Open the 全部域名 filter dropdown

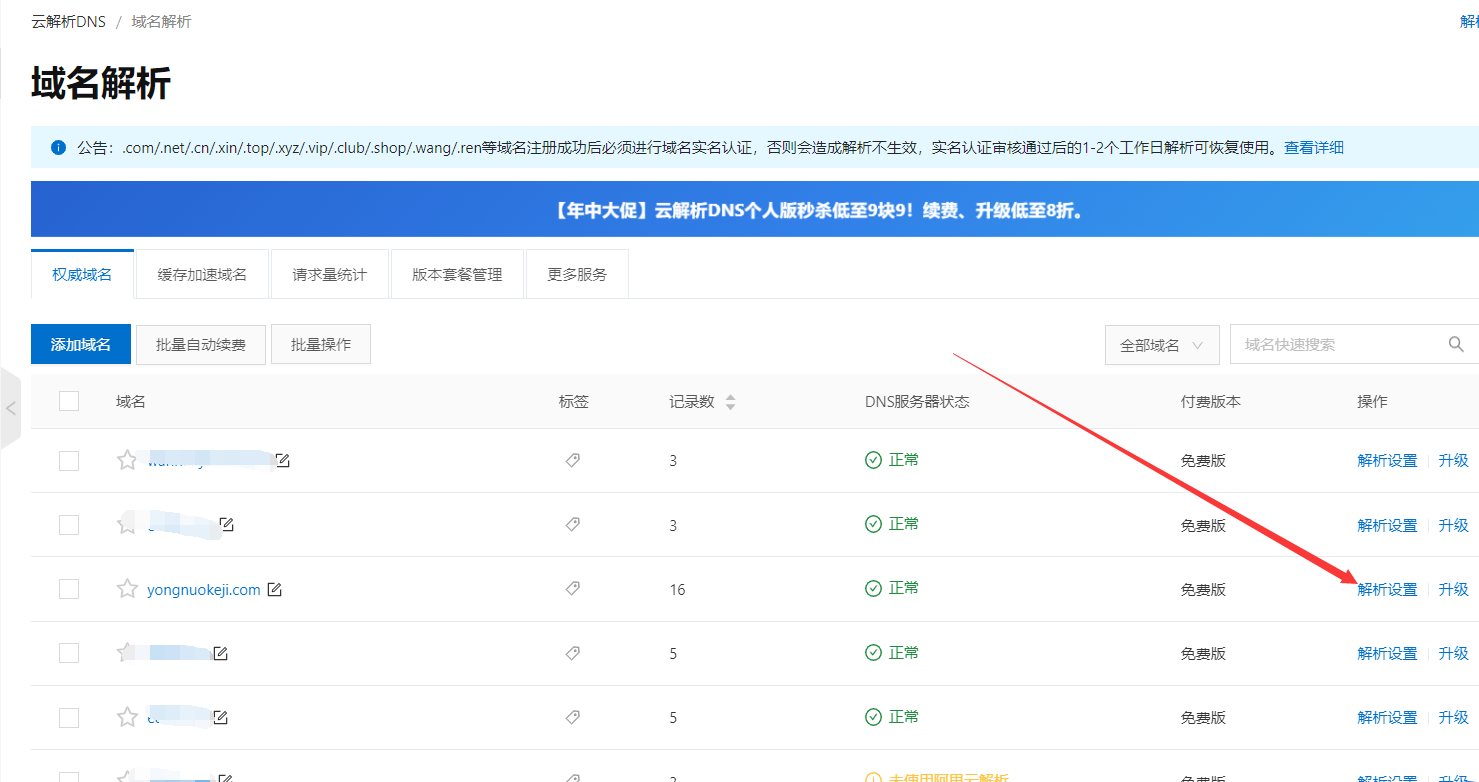coord(1162,344)
